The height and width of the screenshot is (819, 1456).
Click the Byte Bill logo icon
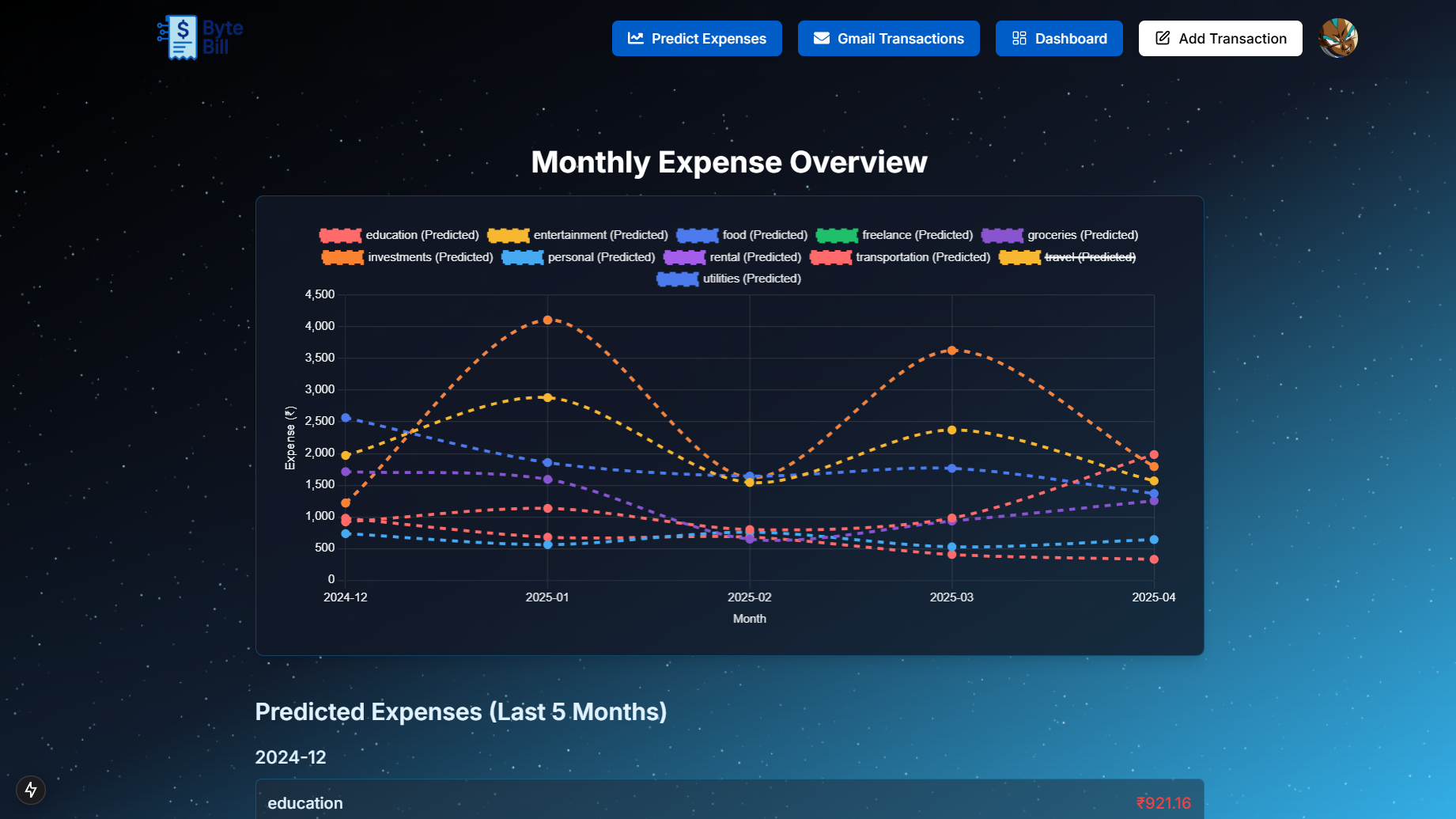point(181,37)
